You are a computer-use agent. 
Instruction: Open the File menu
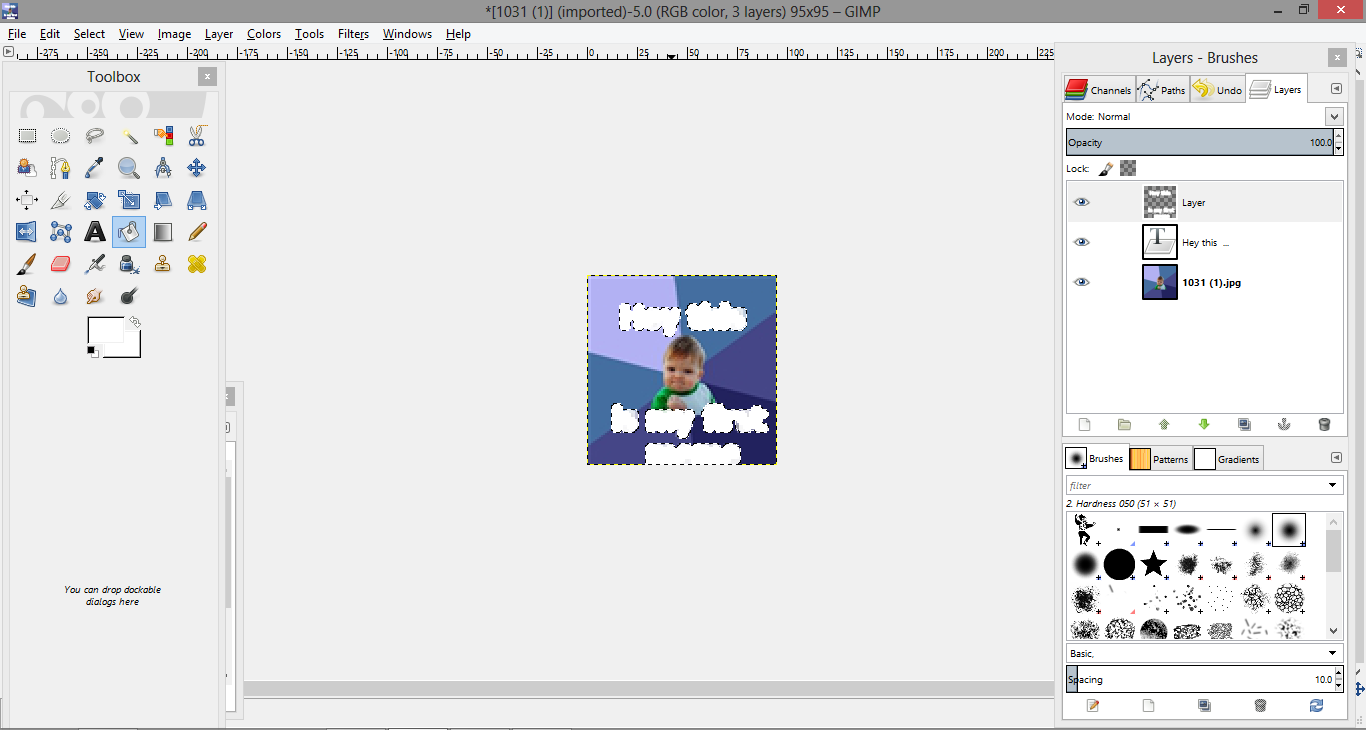[x=17, y=34]
